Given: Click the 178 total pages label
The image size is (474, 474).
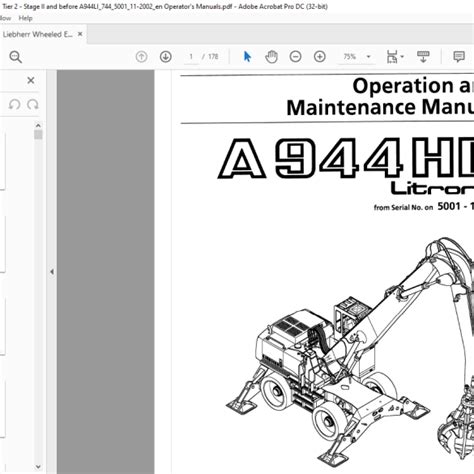Looking at the screenshot, I should pyautogui.click(x=213, y=57).
